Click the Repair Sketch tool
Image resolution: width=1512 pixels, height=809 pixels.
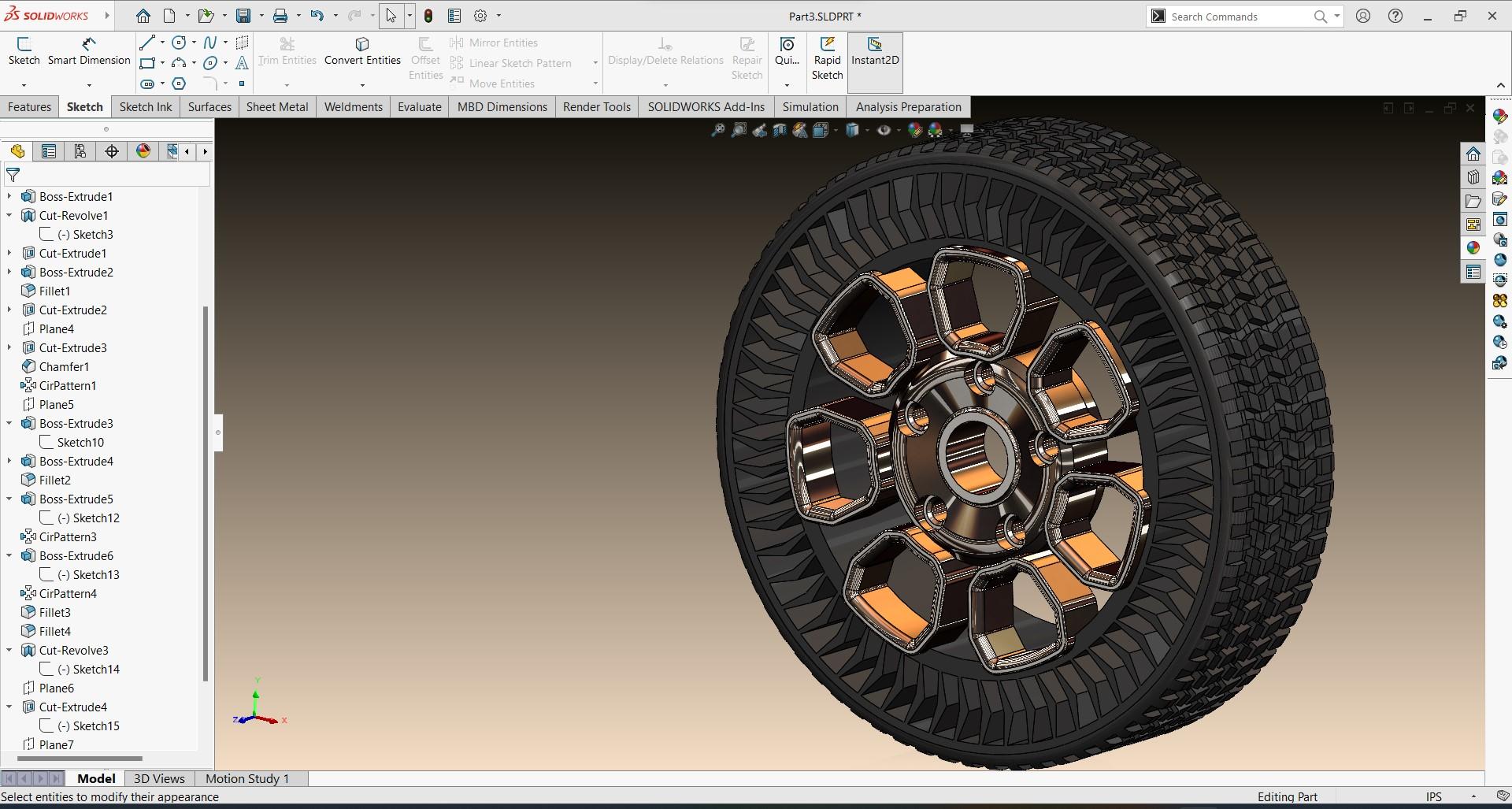(747, 59)
